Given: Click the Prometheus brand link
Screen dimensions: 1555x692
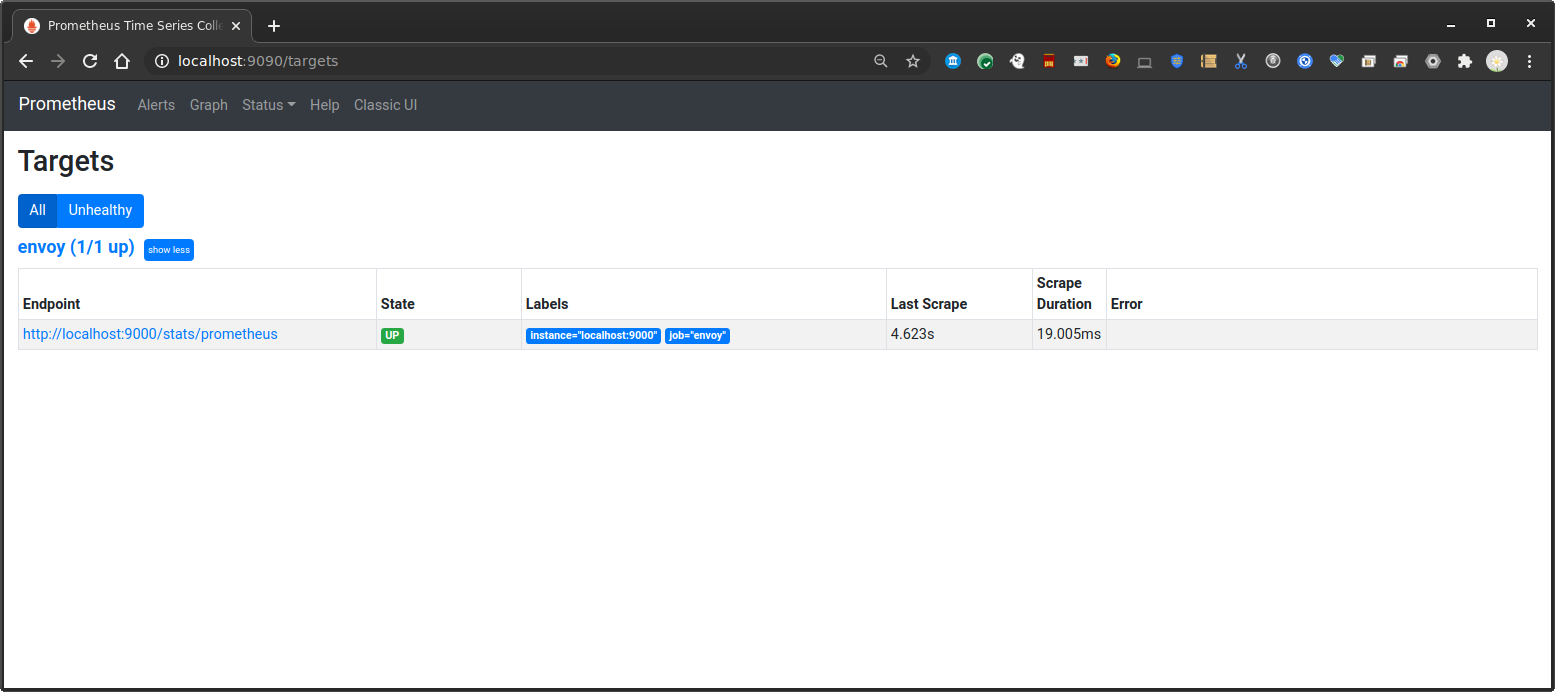Looking at the screenshot, I should [x=67, y=104].
